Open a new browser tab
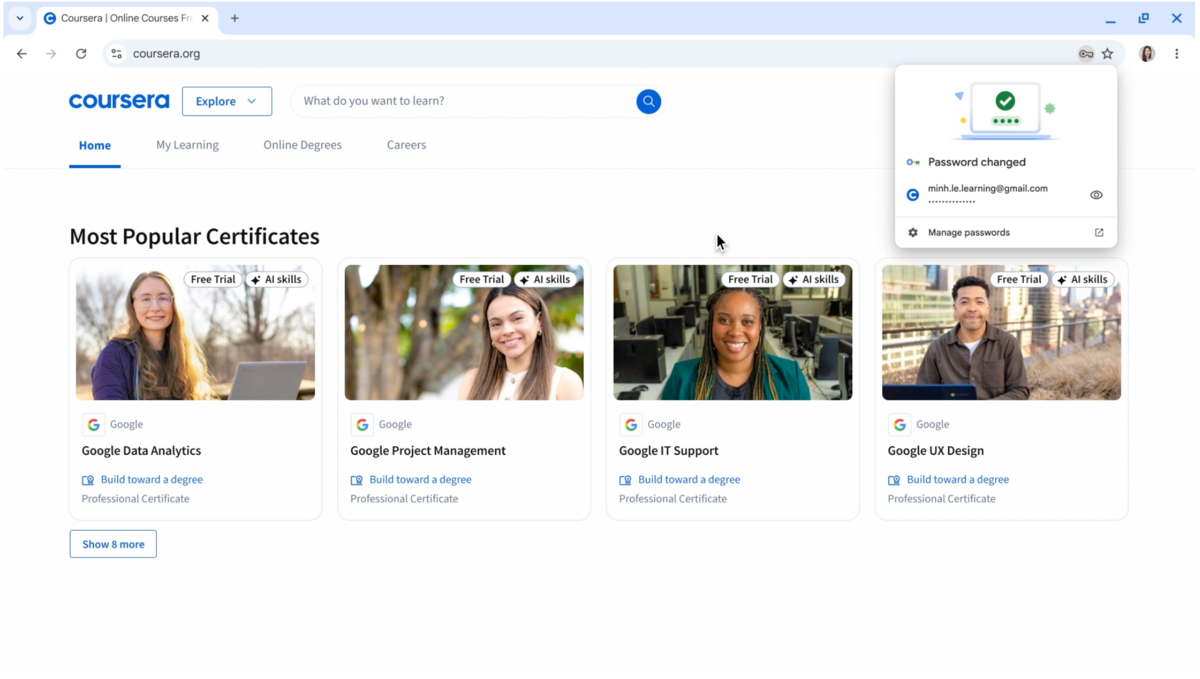The height and width of the screenshot is (679, 1200). click(x=235, y=18)
